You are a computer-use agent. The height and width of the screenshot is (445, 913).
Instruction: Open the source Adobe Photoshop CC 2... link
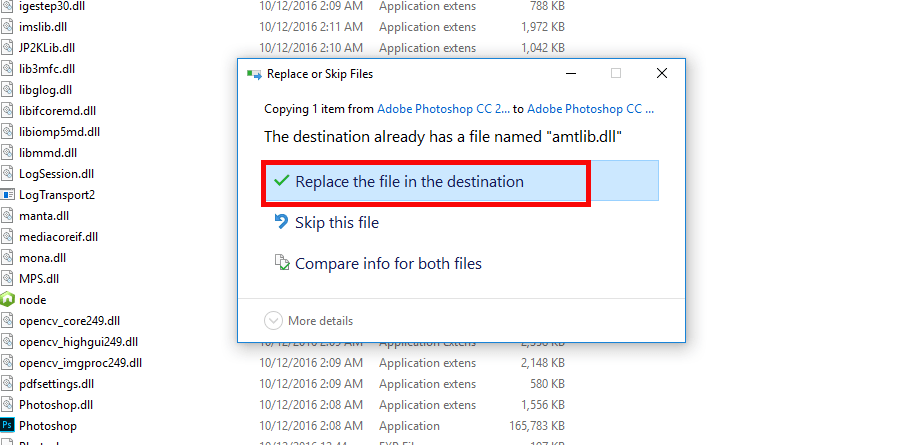tap(443, 108)
